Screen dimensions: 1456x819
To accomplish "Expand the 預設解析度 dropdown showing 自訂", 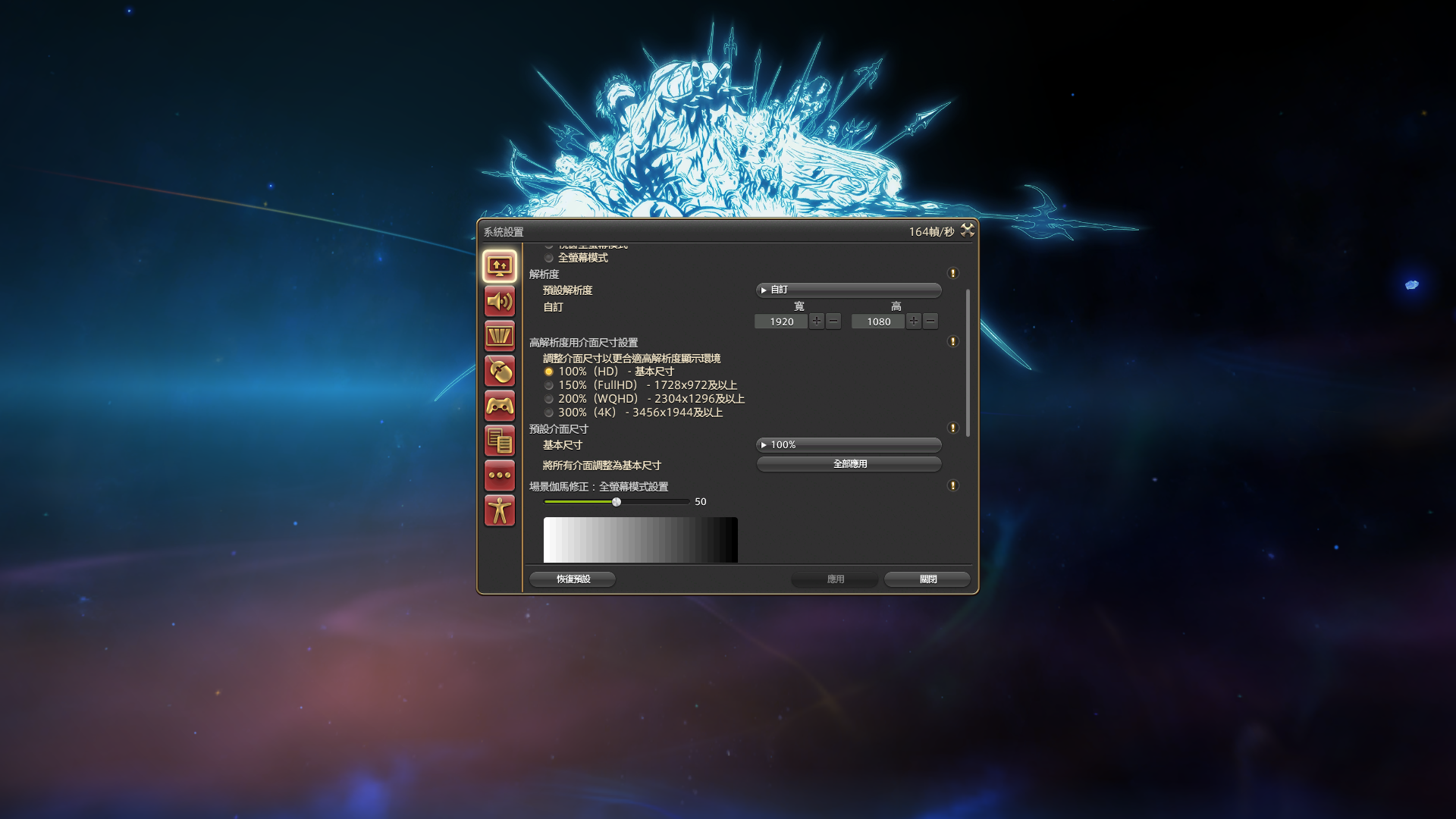I will 849,290.
